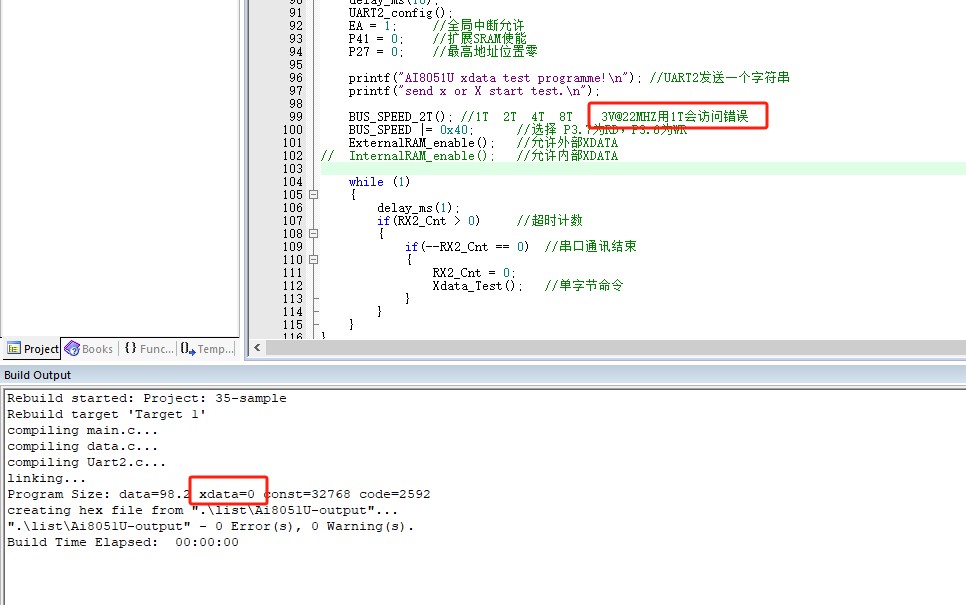Viewport: 966px width, 605px height.
Task: Open the Functions tab
Action: pos(148,349)
